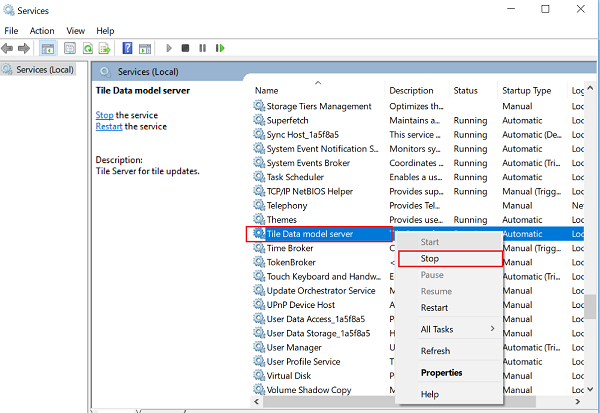Toggle the show/hide action pane icon

[145, 48]
